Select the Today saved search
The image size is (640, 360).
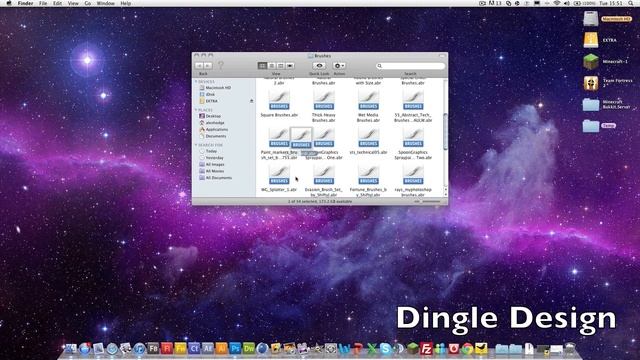pyautogui.click(x=208, y=151)
